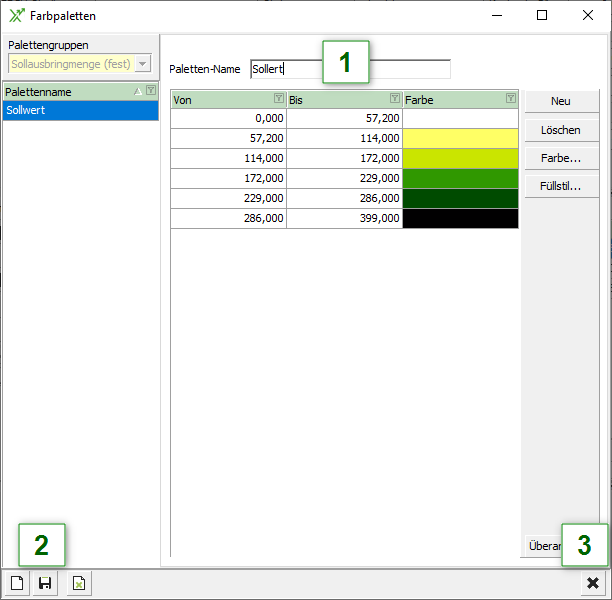Click sort arrow in Palettenname header
612x600 pixels.
[139, 91]
